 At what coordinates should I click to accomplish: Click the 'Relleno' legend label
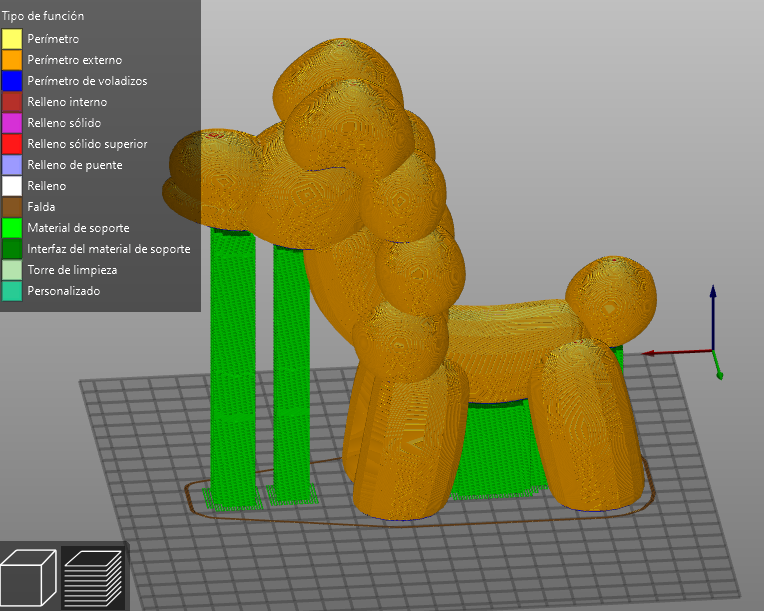point(47,186)
